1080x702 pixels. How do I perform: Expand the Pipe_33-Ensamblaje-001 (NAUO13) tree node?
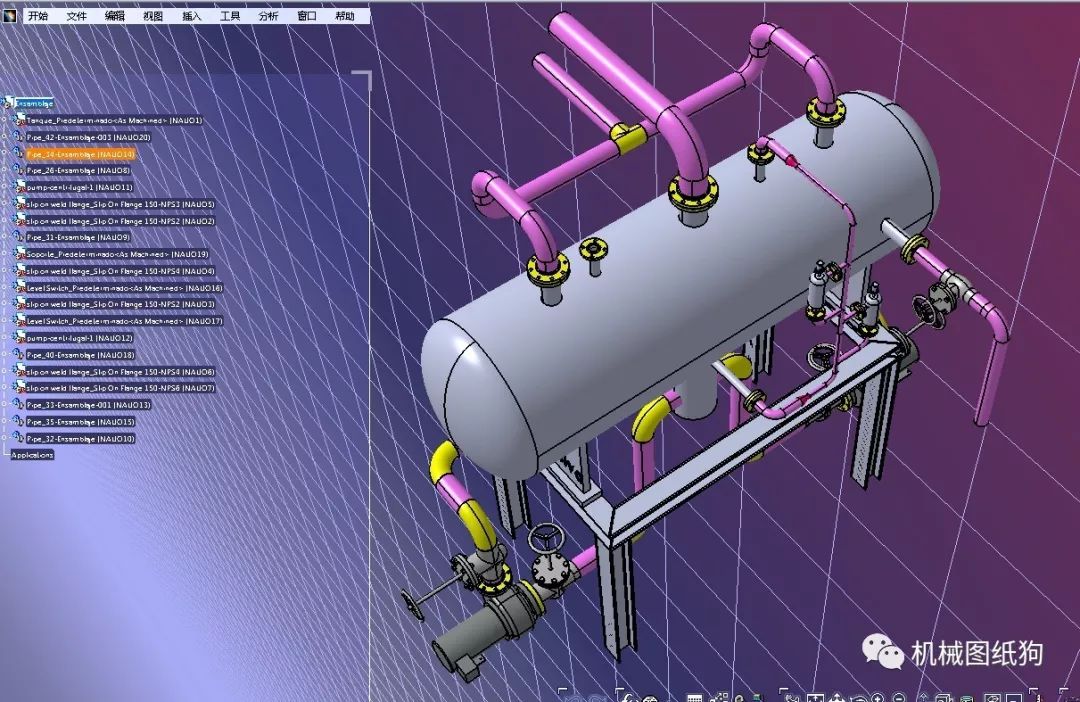click(x=4, y=405)
